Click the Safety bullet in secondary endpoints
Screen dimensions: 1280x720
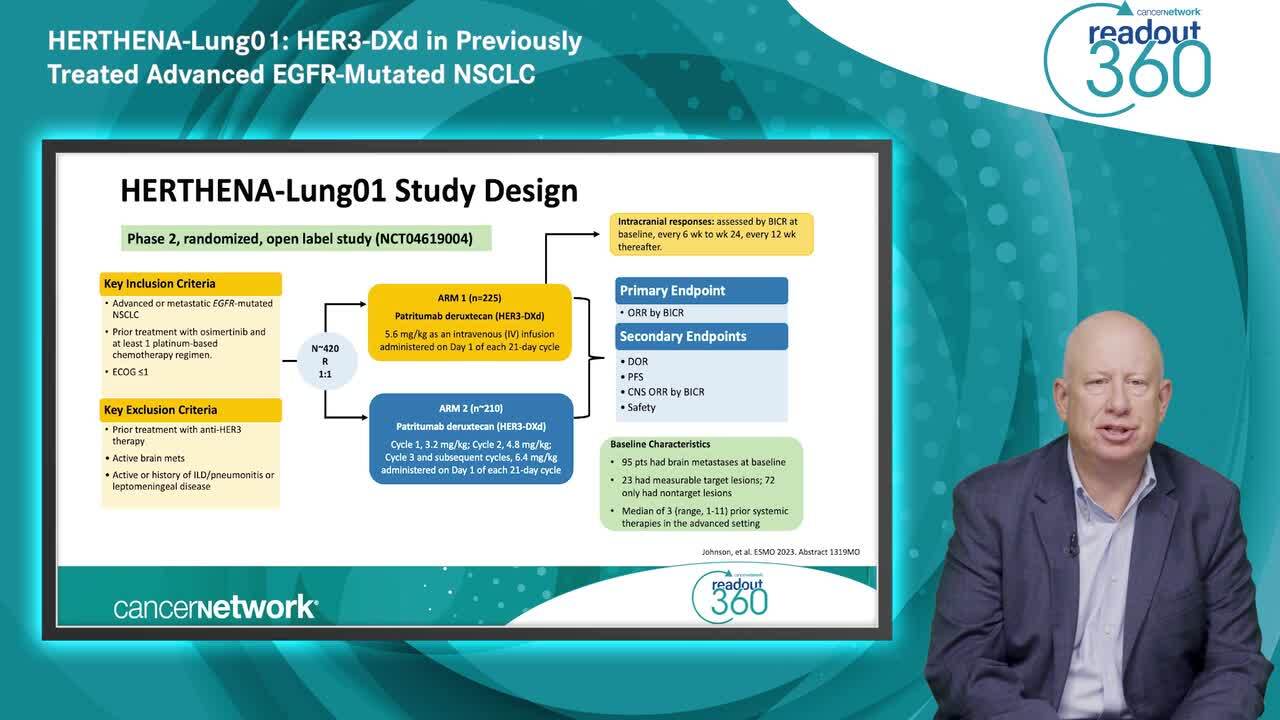click(x=638, y=408)
